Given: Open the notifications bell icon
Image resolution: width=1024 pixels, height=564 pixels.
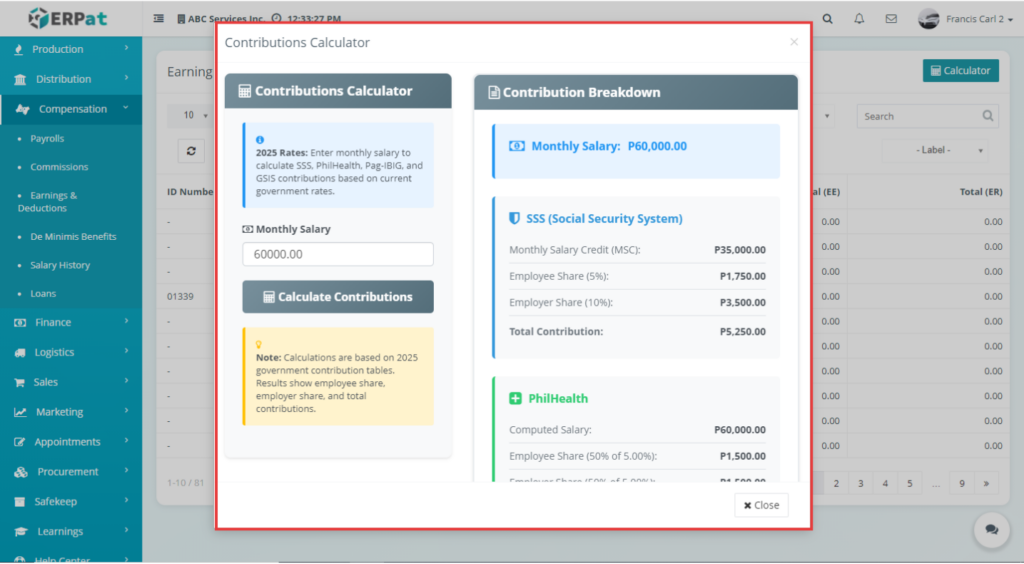Looking at the screenshot, I should (859, 19).
